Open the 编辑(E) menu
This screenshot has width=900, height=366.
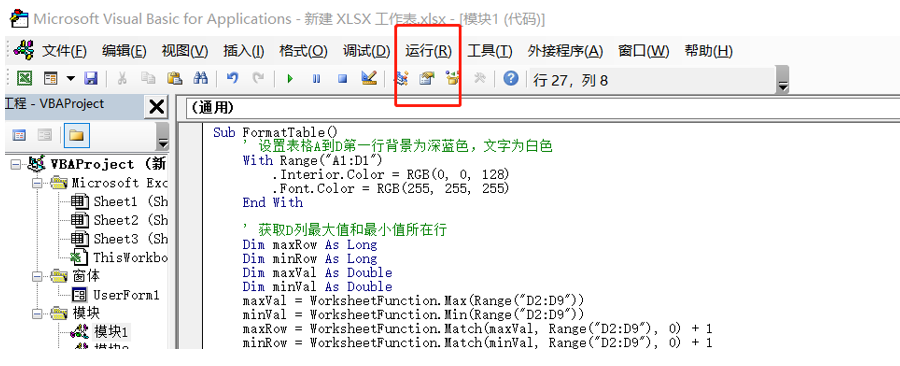[x=124, y=51]
